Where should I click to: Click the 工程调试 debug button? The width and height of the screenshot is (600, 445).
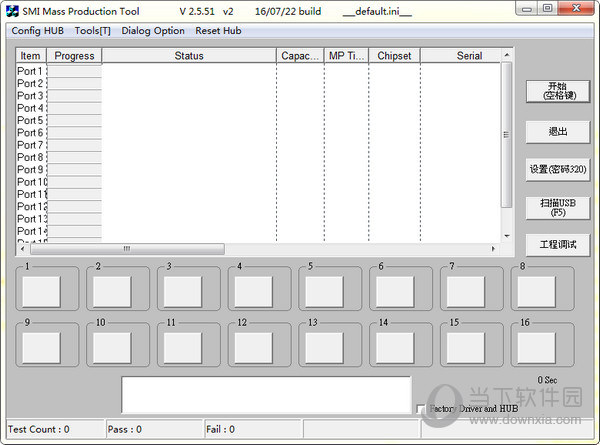point(558,245)
